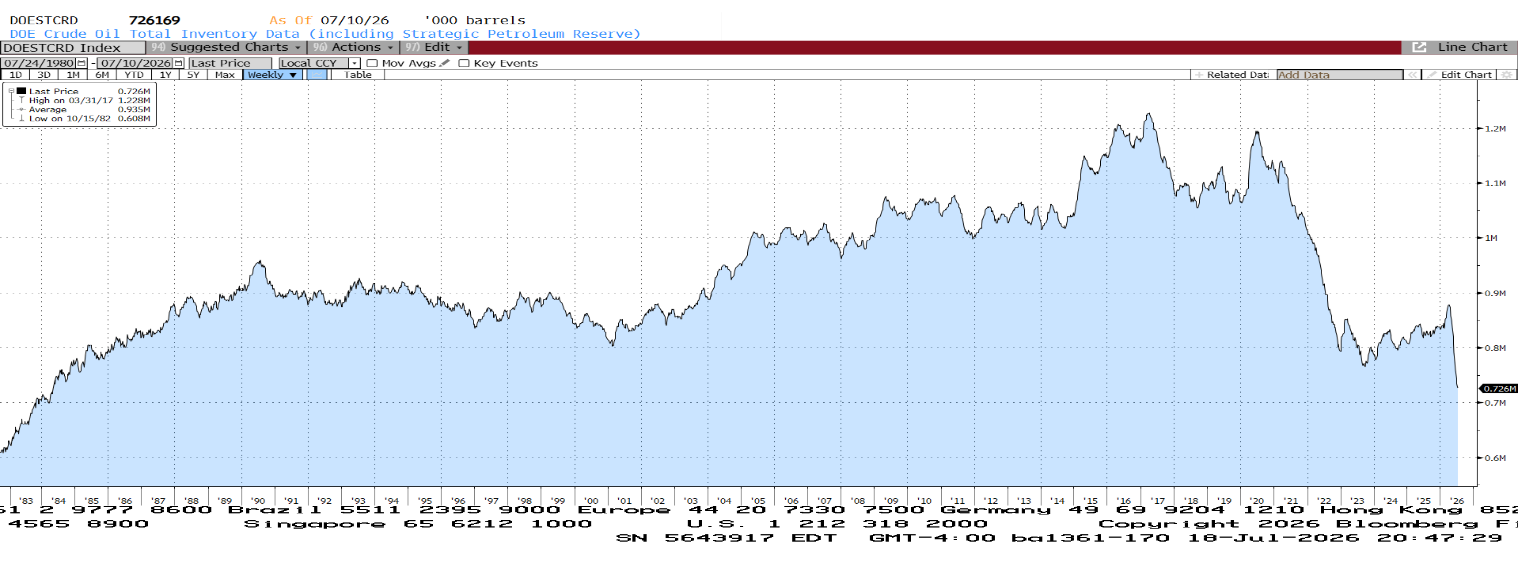Click the chart settings gear icon
The image size is (1518, 567).
pos(1507,75)
